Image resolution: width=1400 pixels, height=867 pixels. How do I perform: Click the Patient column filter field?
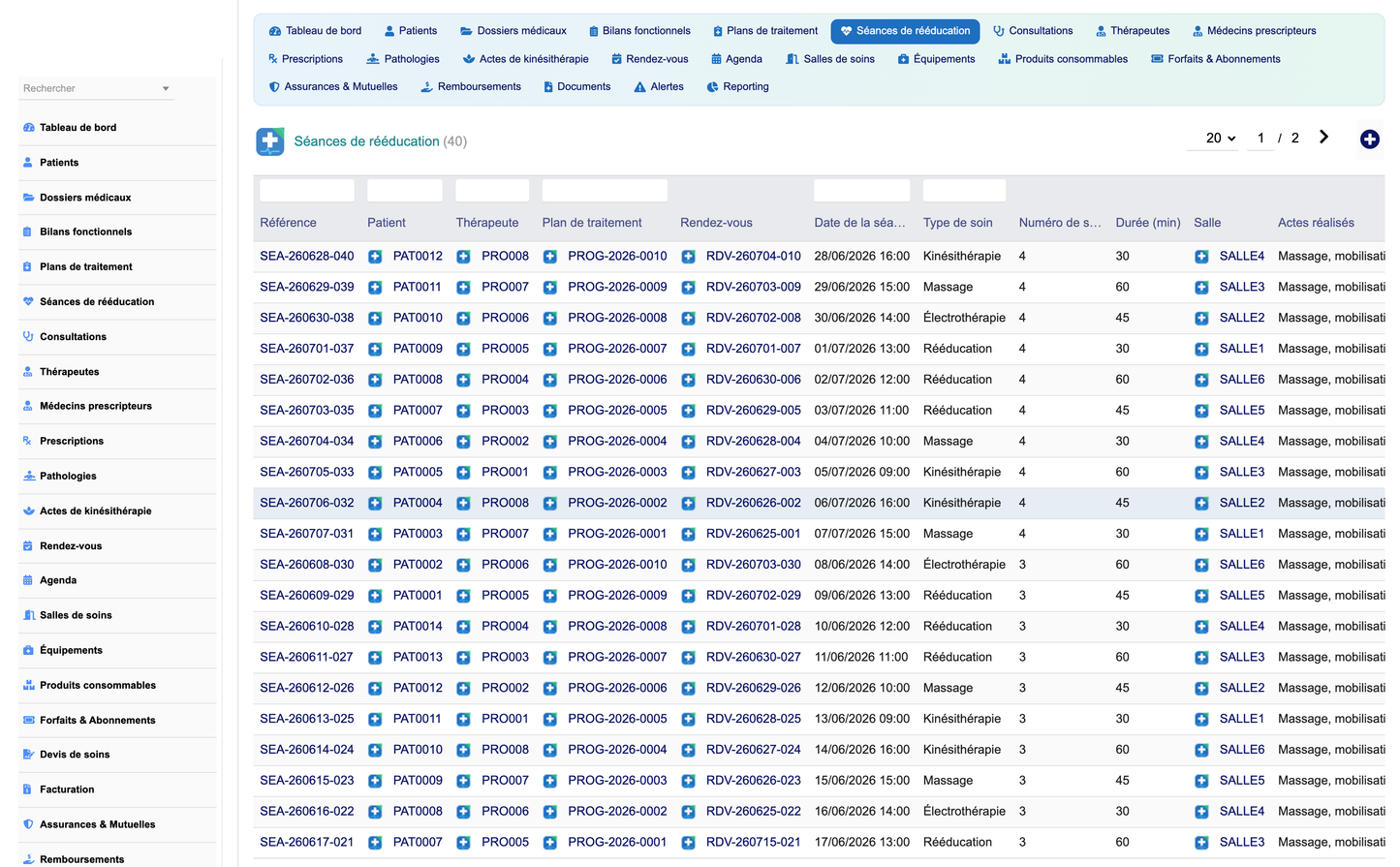pyautogui.click(x=405, y=191)
